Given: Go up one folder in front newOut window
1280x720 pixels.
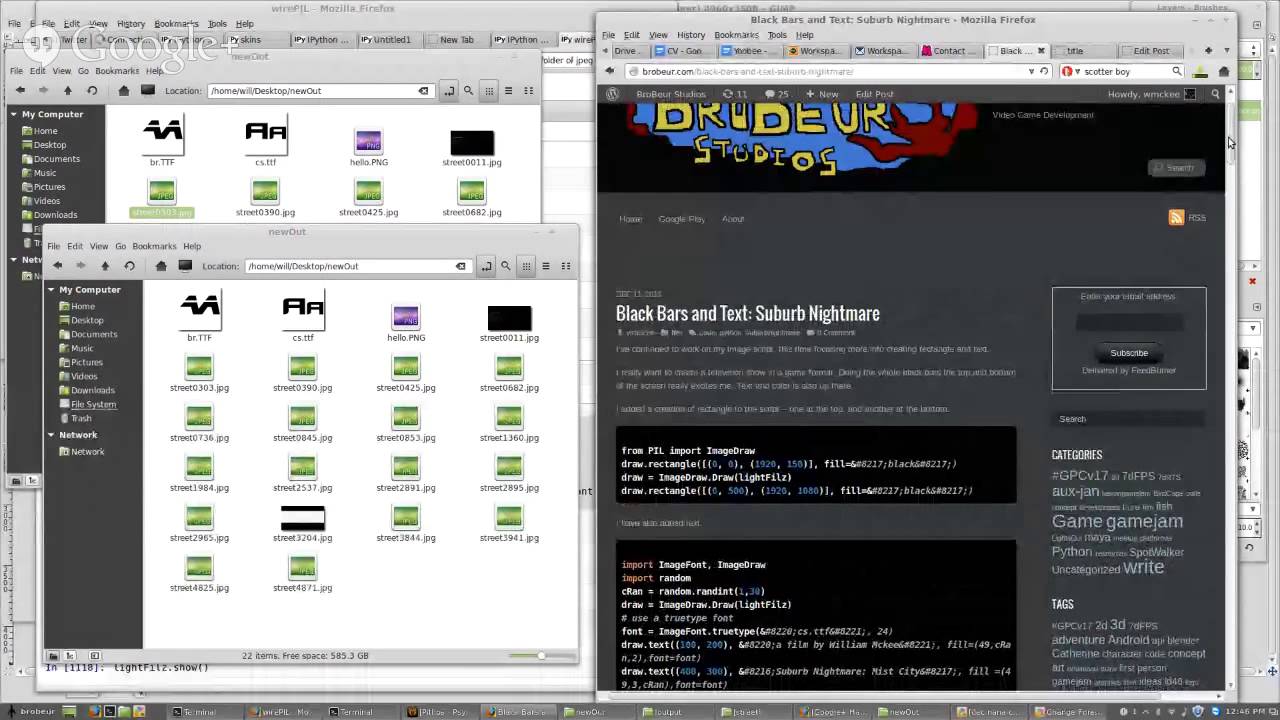Looking at the screenshot, I should click(x=105, y=266).
